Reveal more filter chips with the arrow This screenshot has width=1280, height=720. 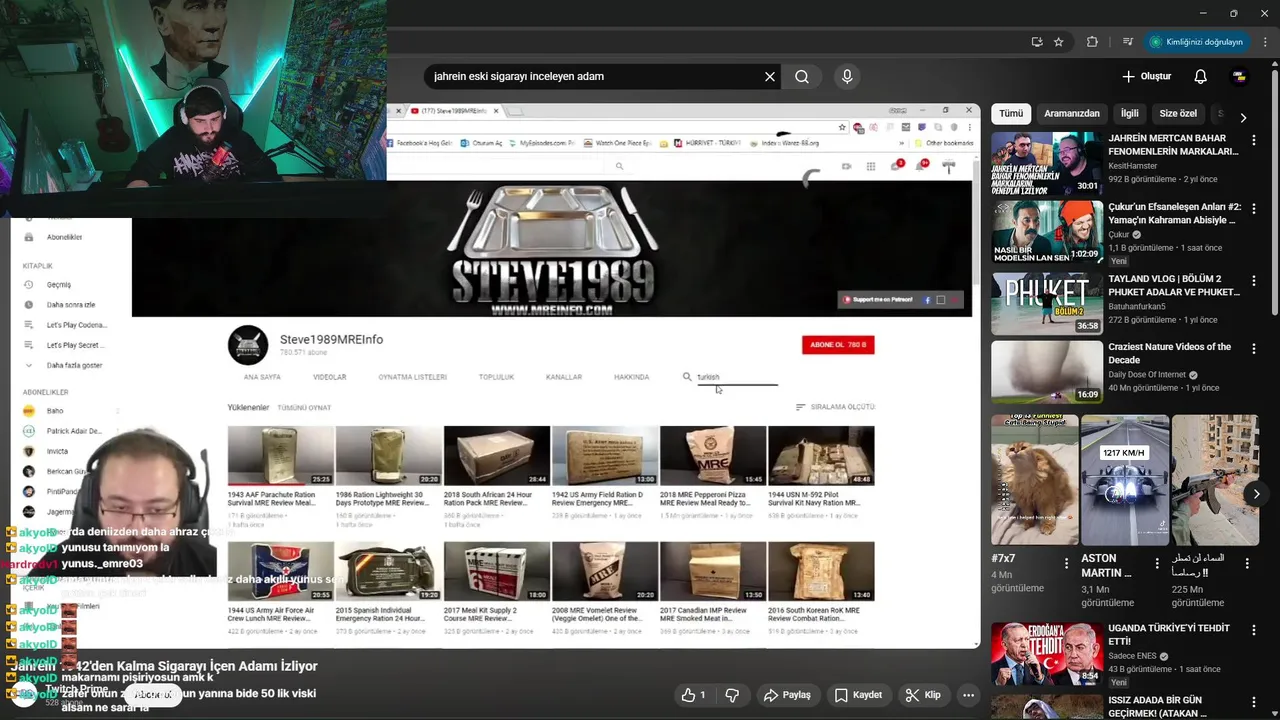[x=1243, y=117]
